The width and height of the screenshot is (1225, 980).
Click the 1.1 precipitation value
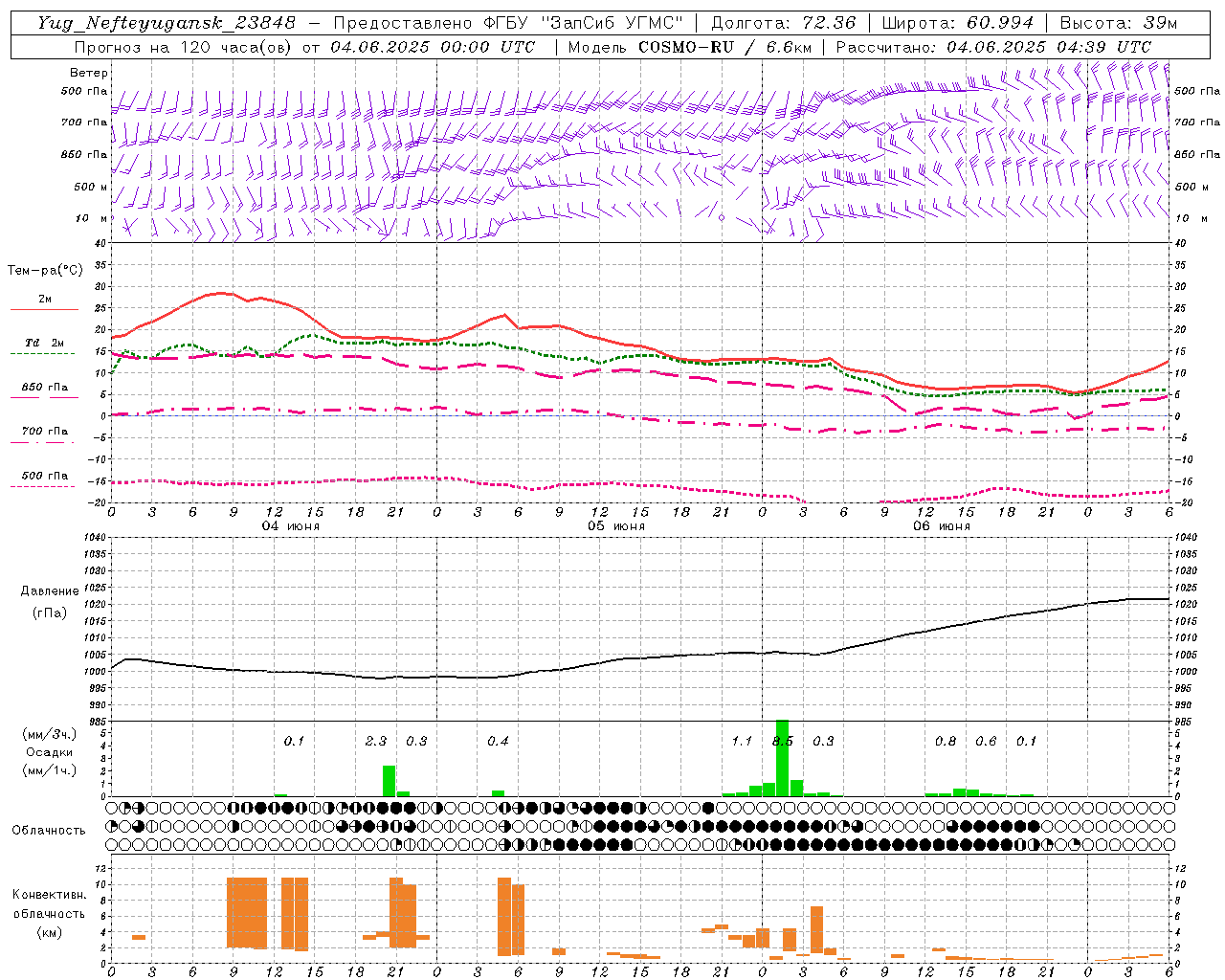[x=742, y=742]
